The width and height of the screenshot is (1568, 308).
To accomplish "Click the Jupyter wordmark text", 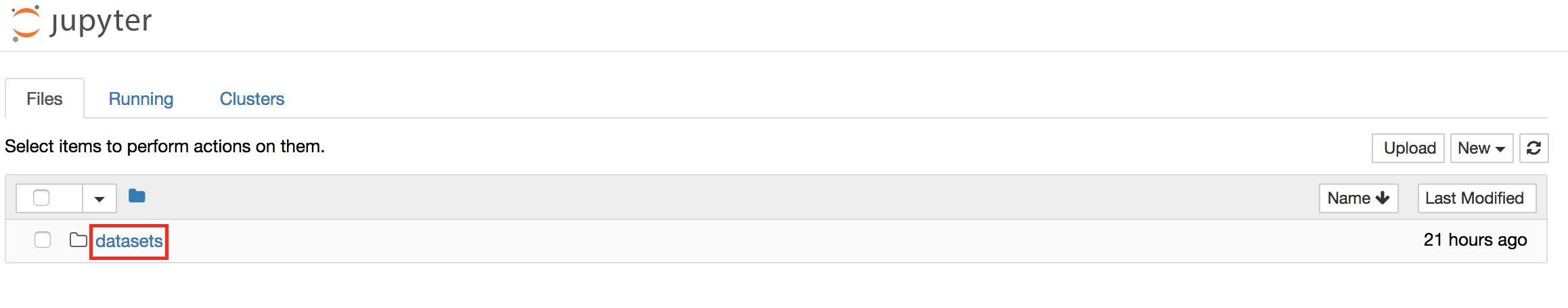I will coord(100,22).
